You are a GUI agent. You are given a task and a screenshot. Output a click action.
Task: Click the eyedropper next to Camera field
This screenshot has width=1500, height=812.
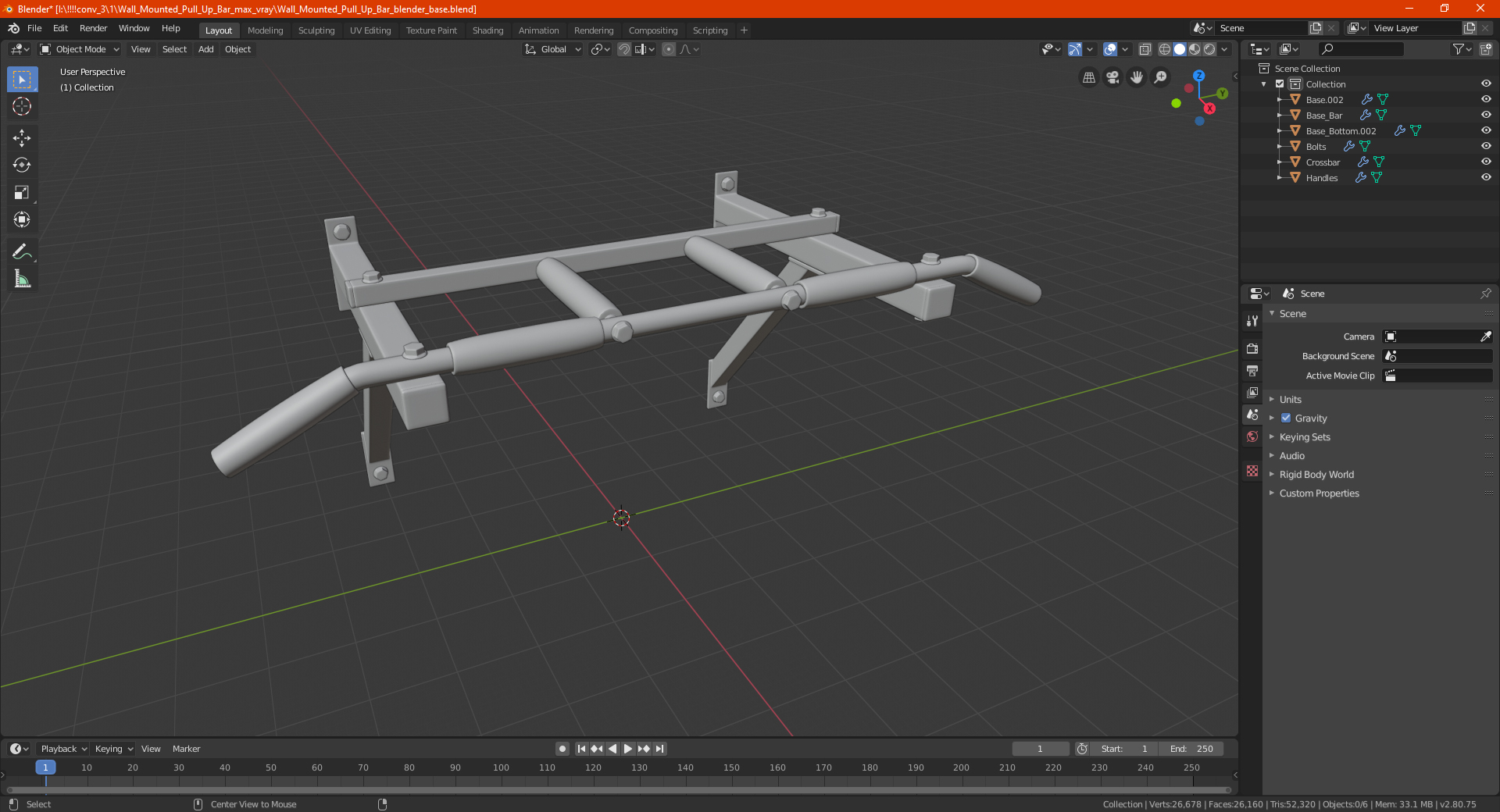tap(1485, 337)
